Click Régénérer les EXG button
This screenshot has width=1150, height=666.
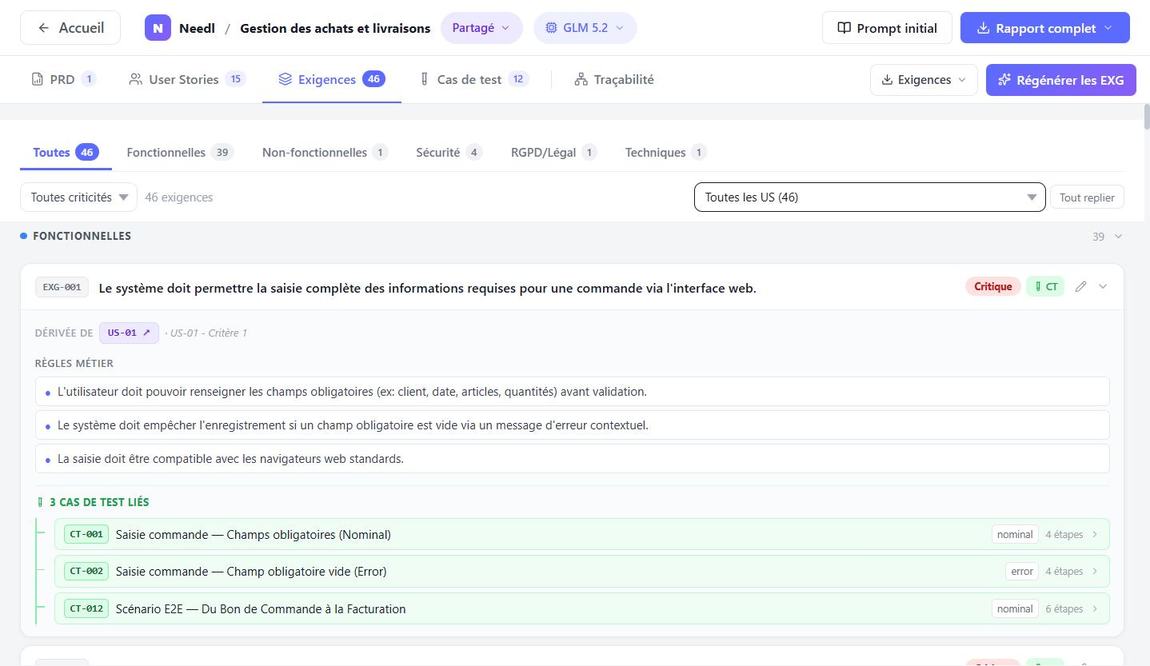1061,80
